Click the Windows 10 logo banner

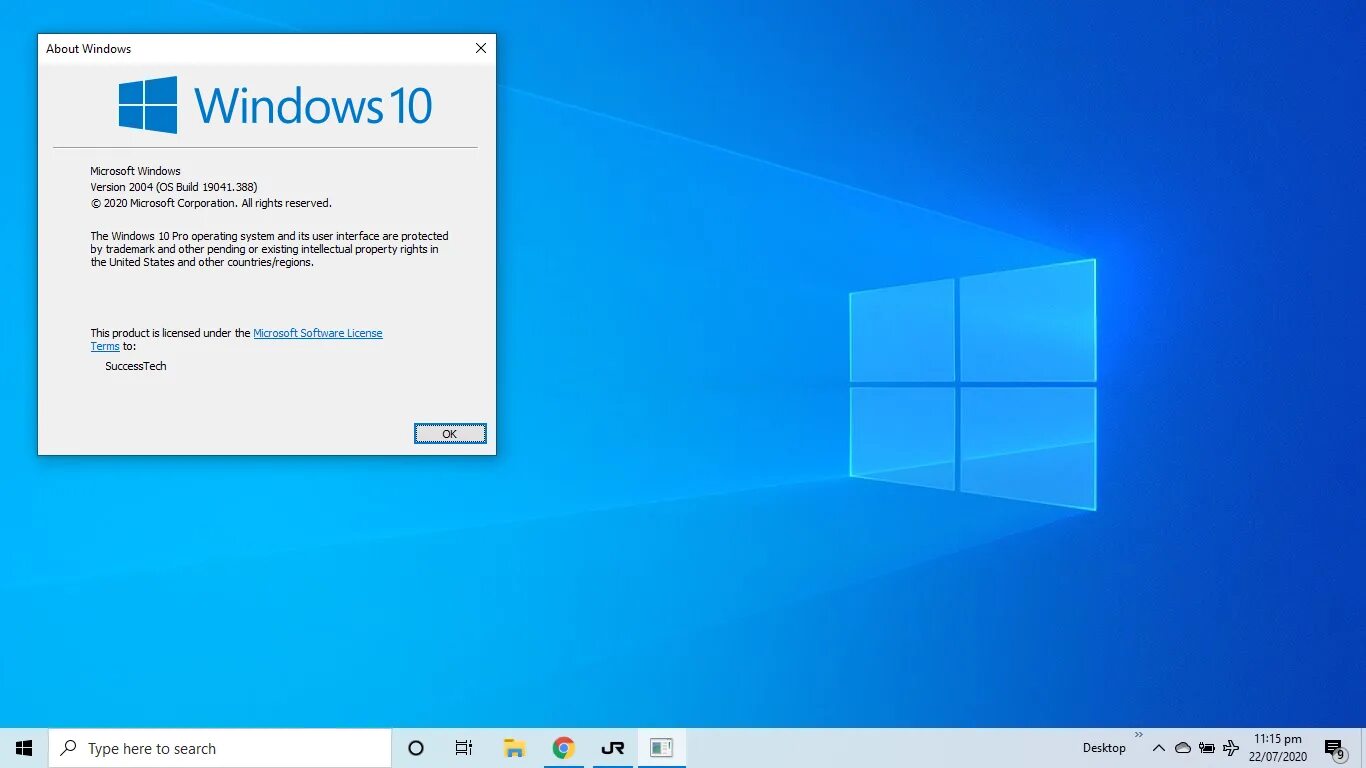tap(275, 105)
